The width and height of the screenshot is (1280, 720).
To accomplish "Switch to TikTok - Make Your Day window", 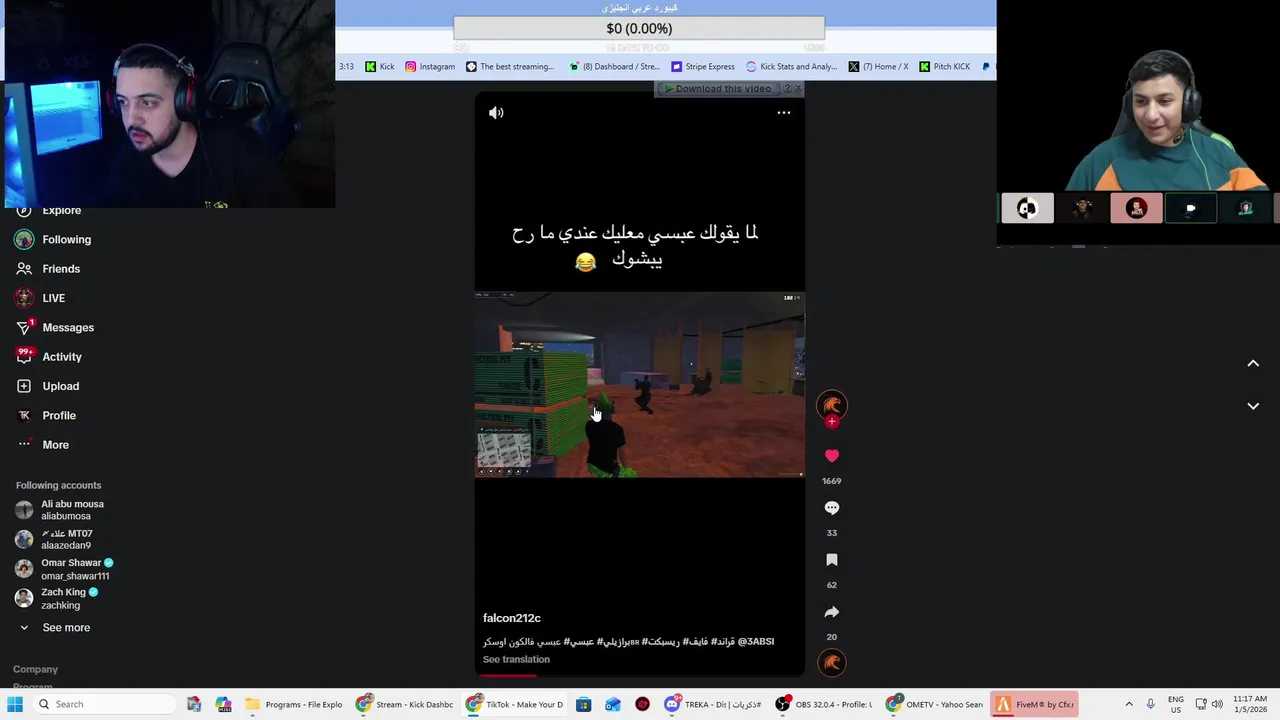I will (x=515, y=704).
